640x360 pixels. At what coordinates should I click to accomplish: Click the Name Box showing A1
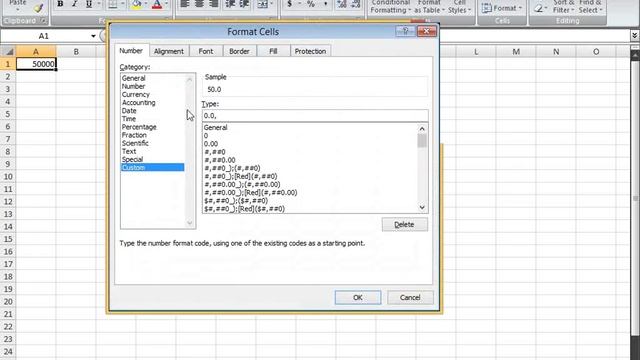coord(44,36)
